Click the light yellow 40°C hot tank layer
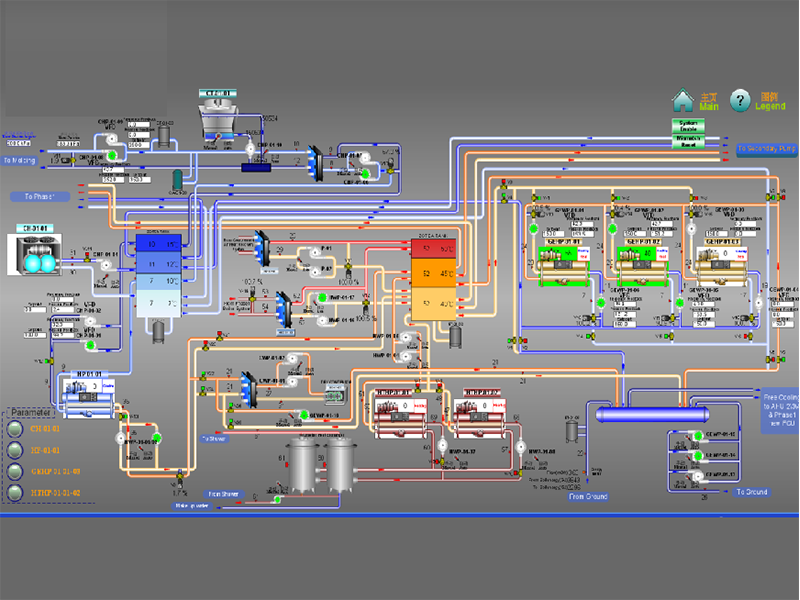The height and width of the screenshot is (600, 800). click(433, 304)
